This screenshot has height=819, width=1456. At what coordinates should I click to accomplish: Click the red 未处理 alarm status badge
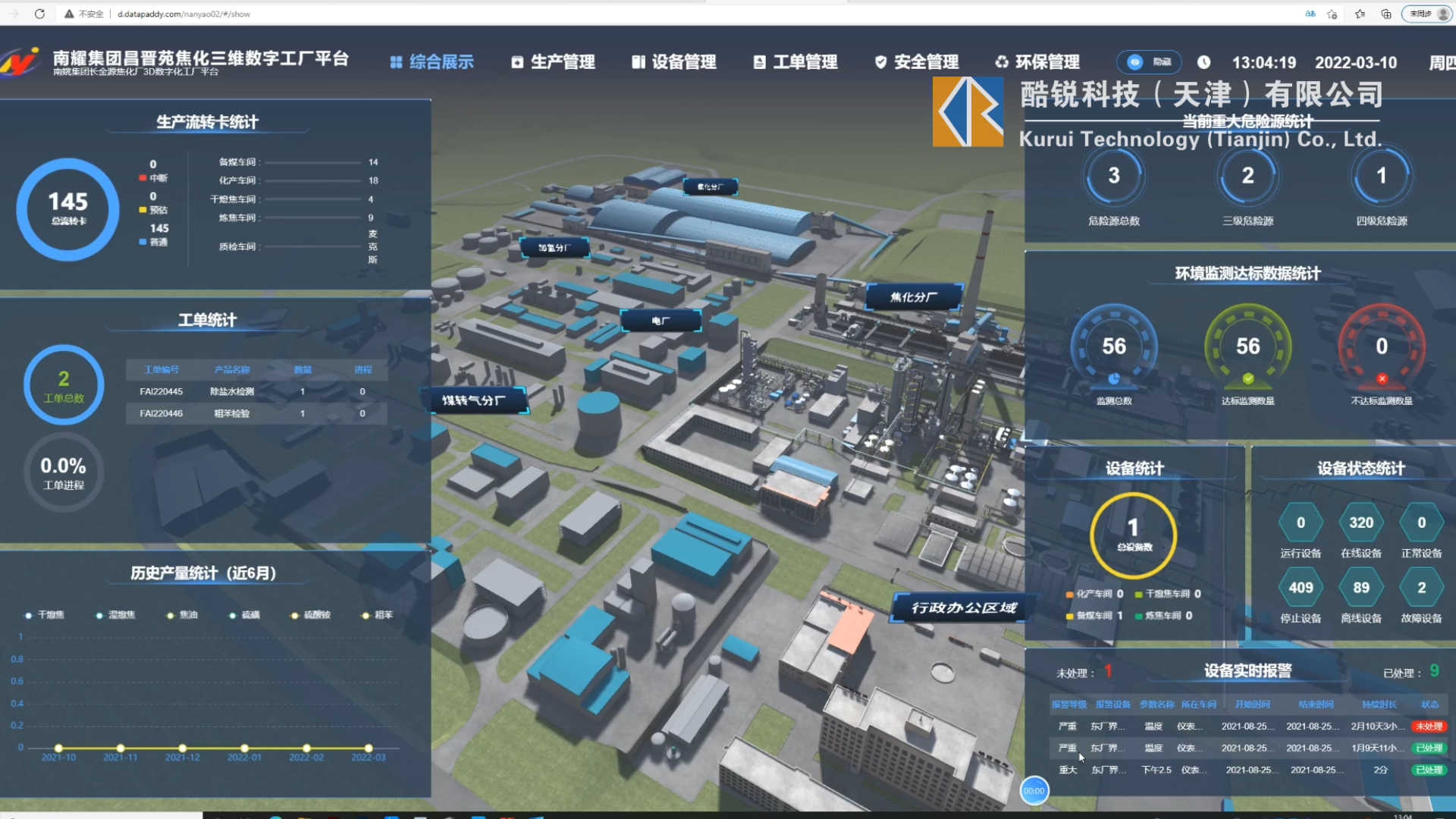(1429, 726)
